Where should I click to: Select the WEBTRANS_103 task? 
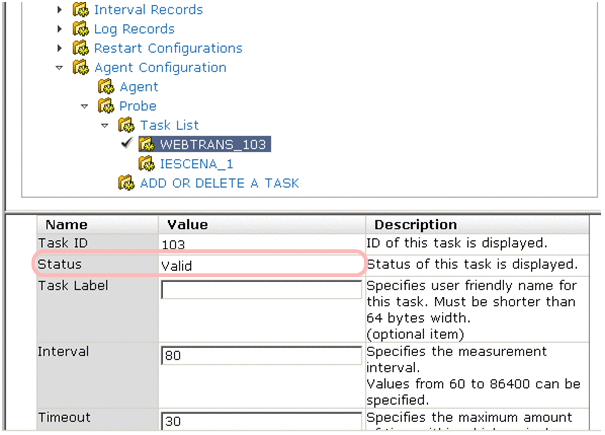(x=214, y=144)
